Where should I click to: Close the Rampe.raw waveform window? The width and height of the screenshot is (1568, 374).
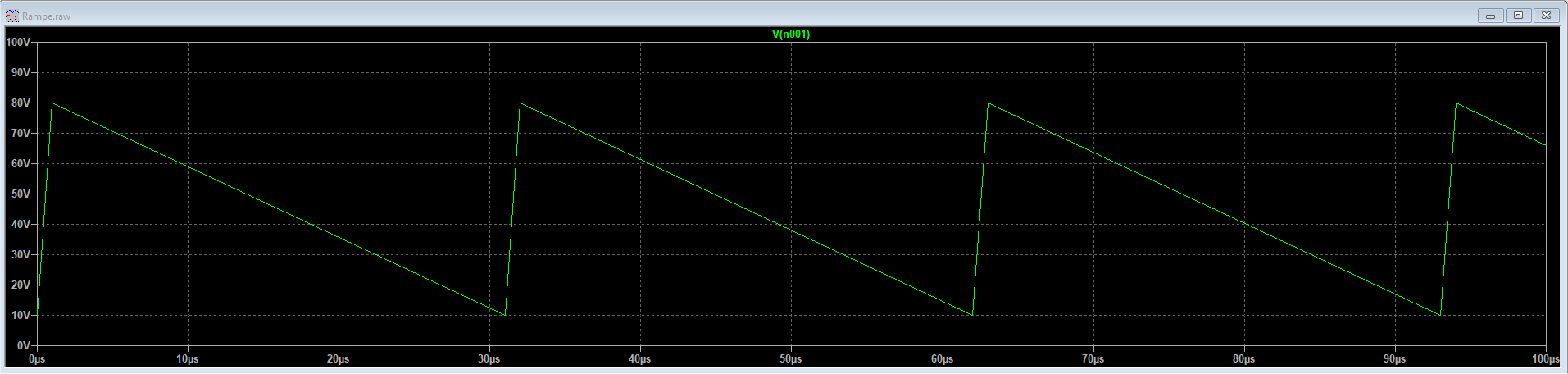[1546, 16]
